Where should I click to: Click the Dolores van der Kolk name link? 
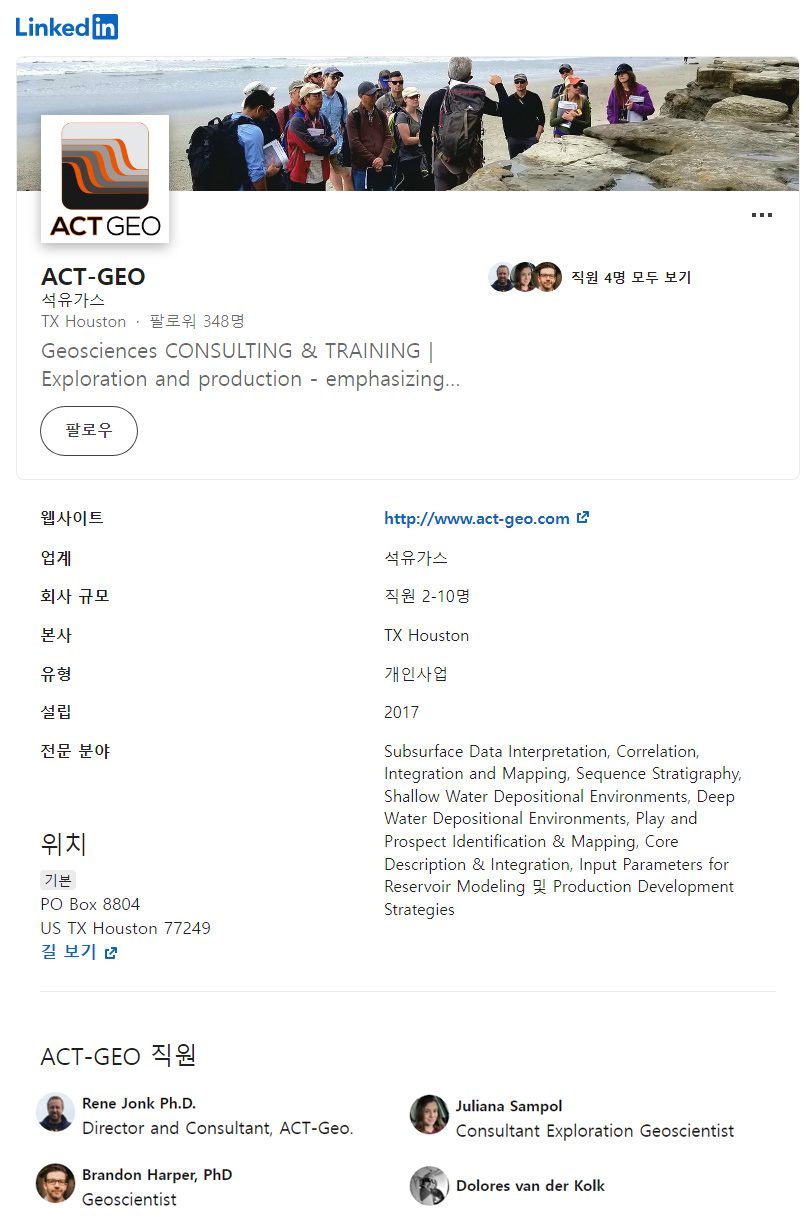(531, 1185)
